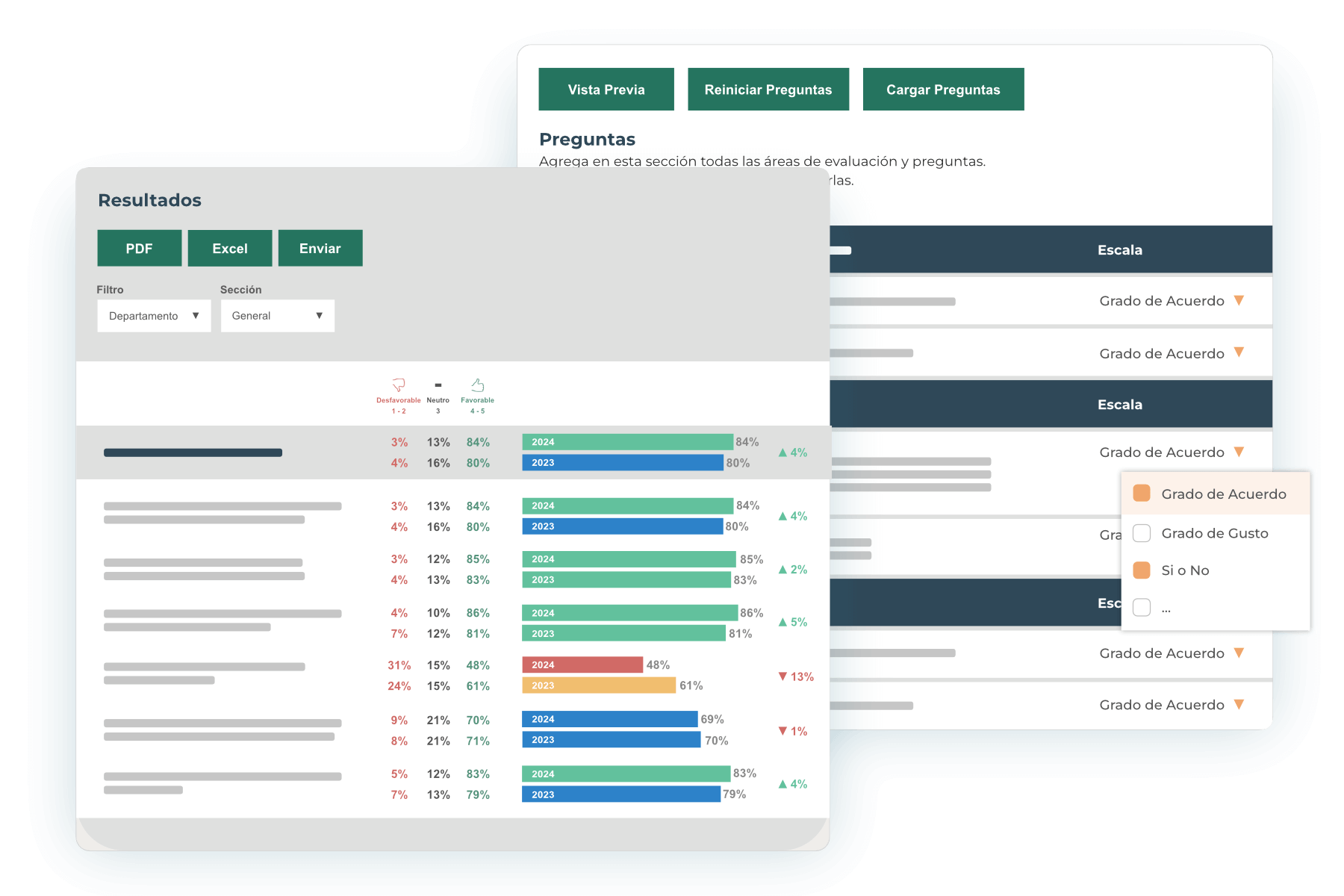Click the red down arrow beside 13%
The height and width of the screenshot is (896, 1344).
pos(783,676)
